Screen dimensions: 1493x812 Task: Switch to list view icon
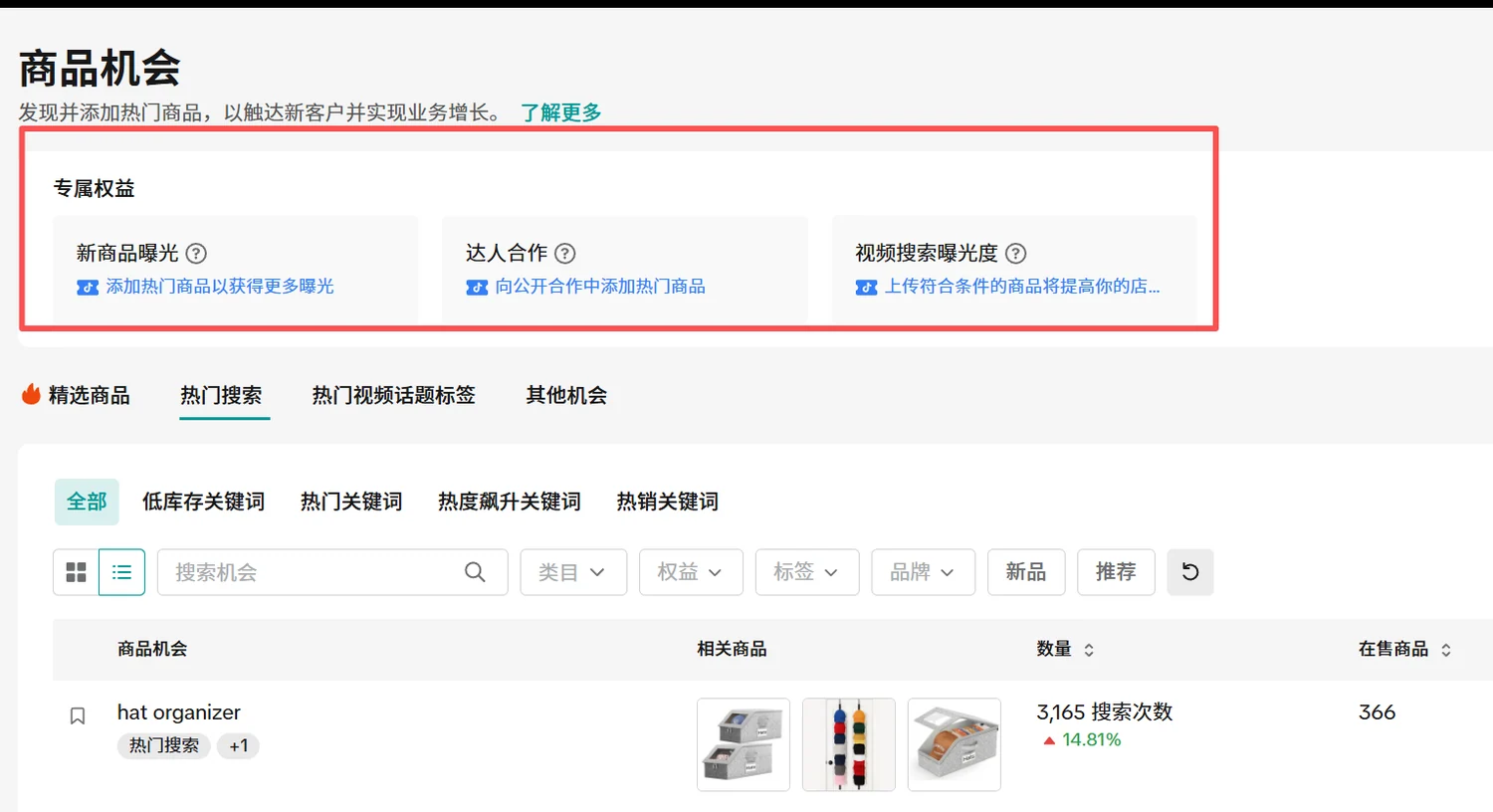pos(121,572)
